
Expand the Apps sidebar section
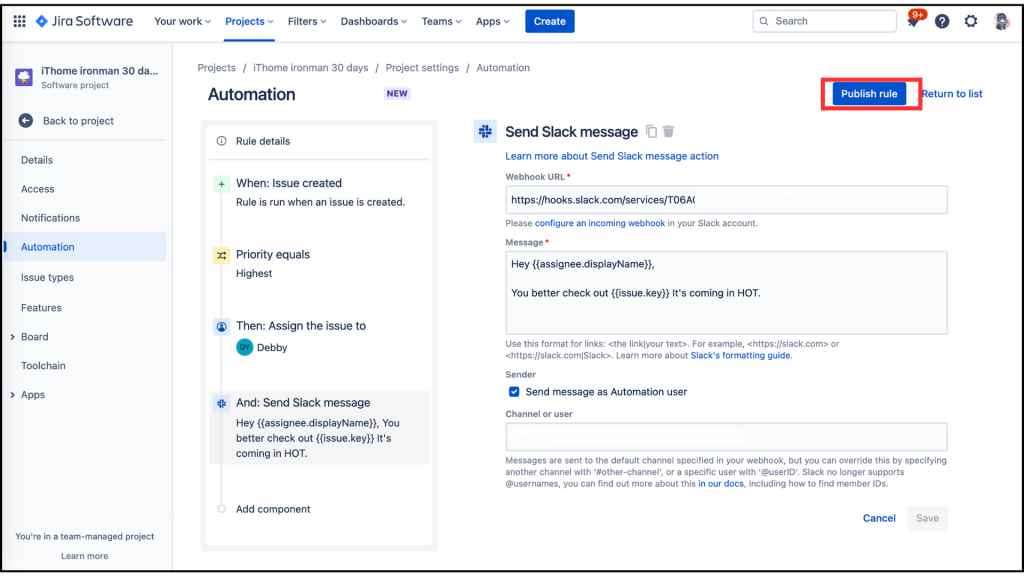coord(12,395)
